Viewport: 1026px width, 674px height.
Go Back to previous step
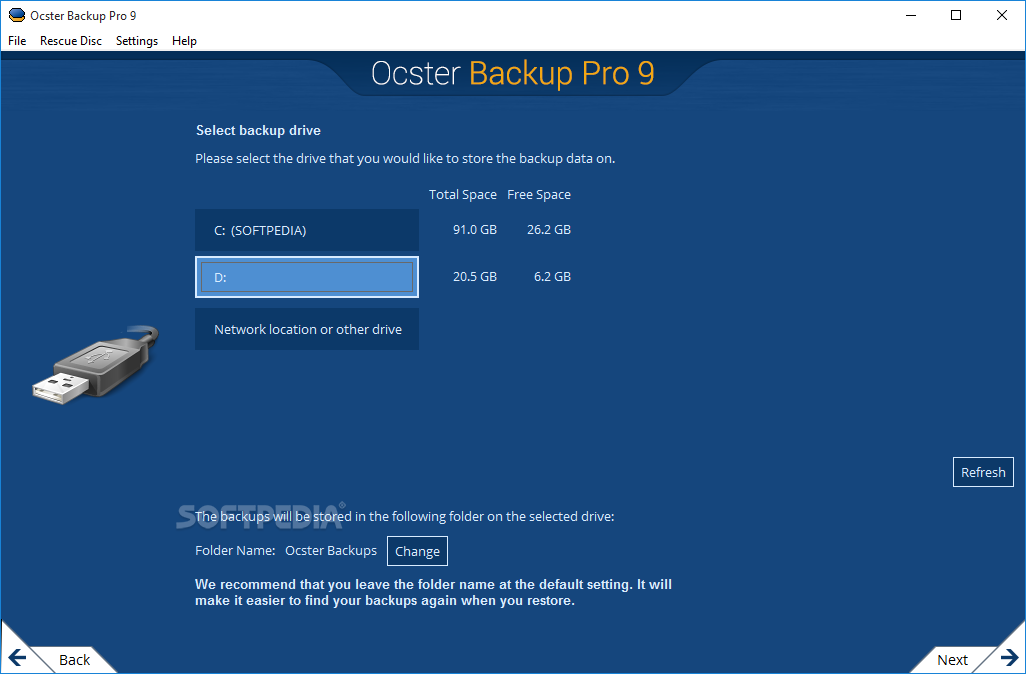74,660
